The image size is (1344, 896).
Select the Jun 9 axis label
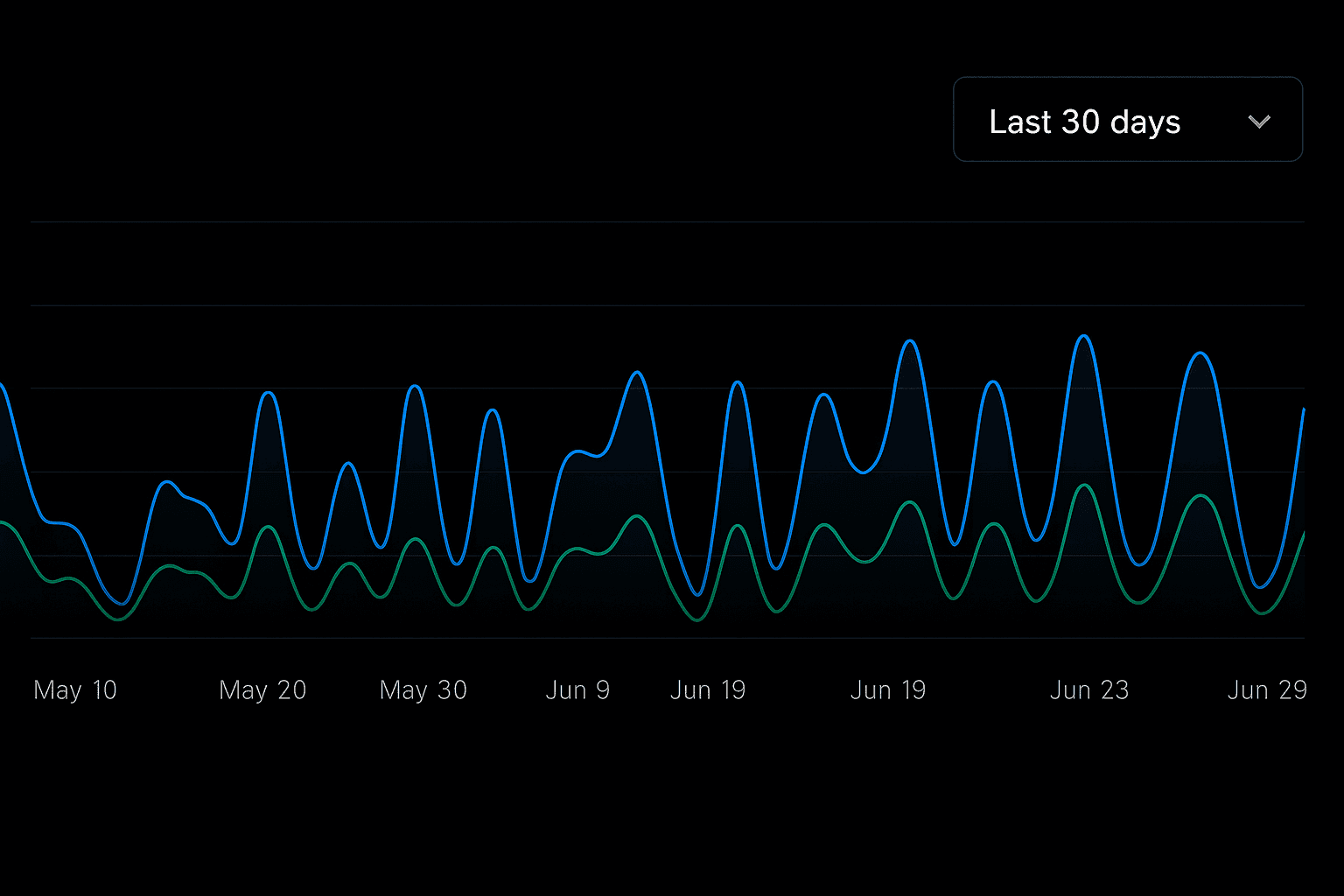[577, 690]
